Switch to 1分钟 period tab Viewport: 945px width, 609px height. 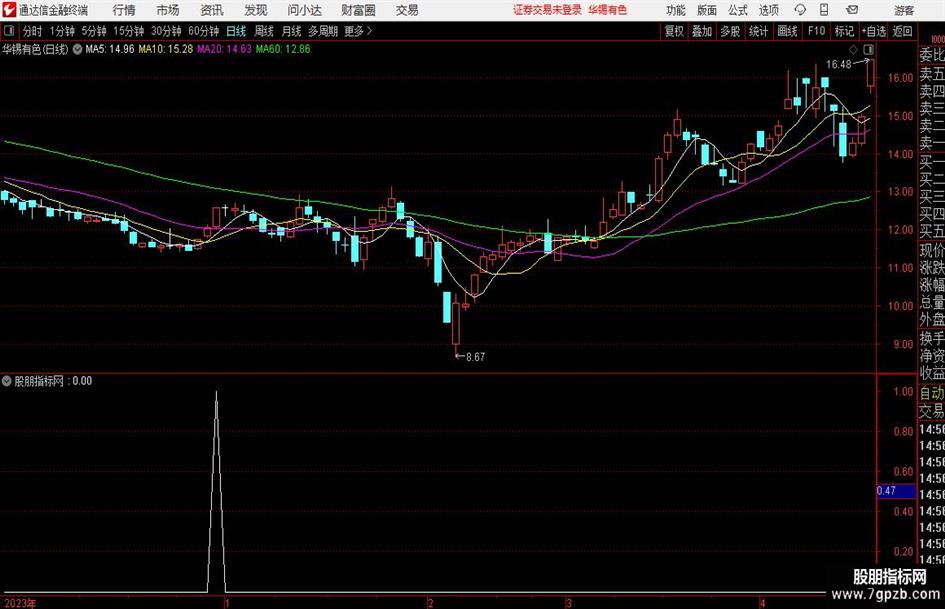point(62,31)
